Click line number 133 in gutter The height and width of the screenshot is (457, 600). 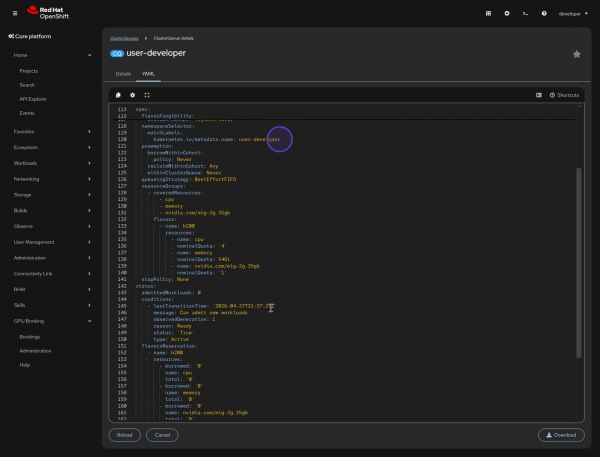[x=122, y=226]
